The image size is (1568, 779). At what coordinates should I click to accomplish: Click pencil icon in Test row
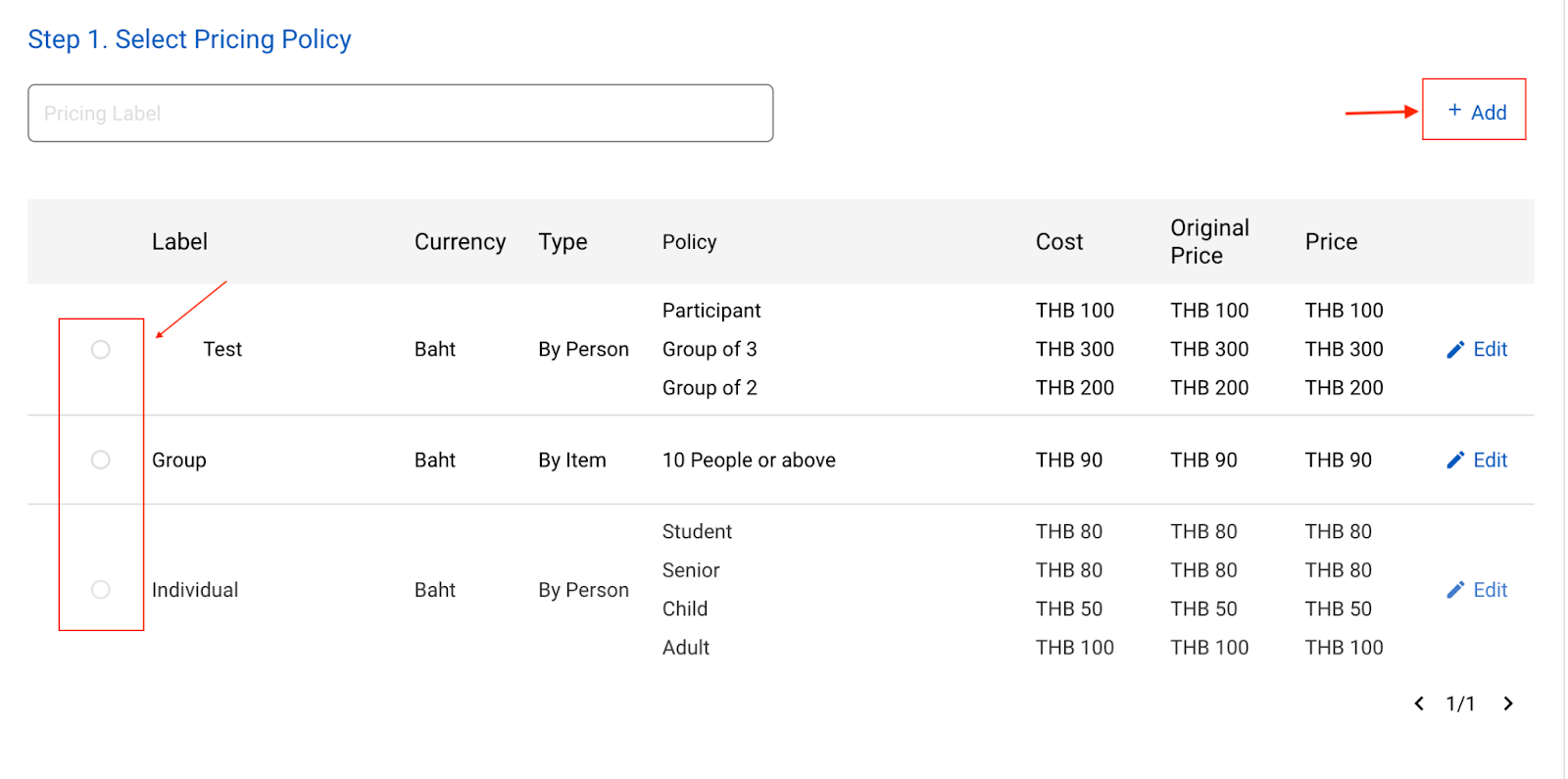click(1455, 350)
